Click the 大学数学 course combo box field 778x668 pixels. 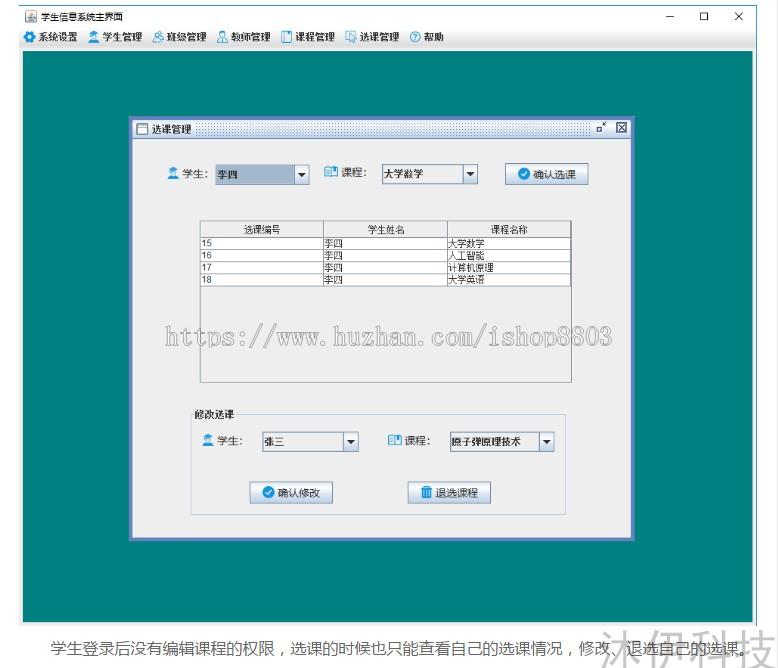coord(430,174)
